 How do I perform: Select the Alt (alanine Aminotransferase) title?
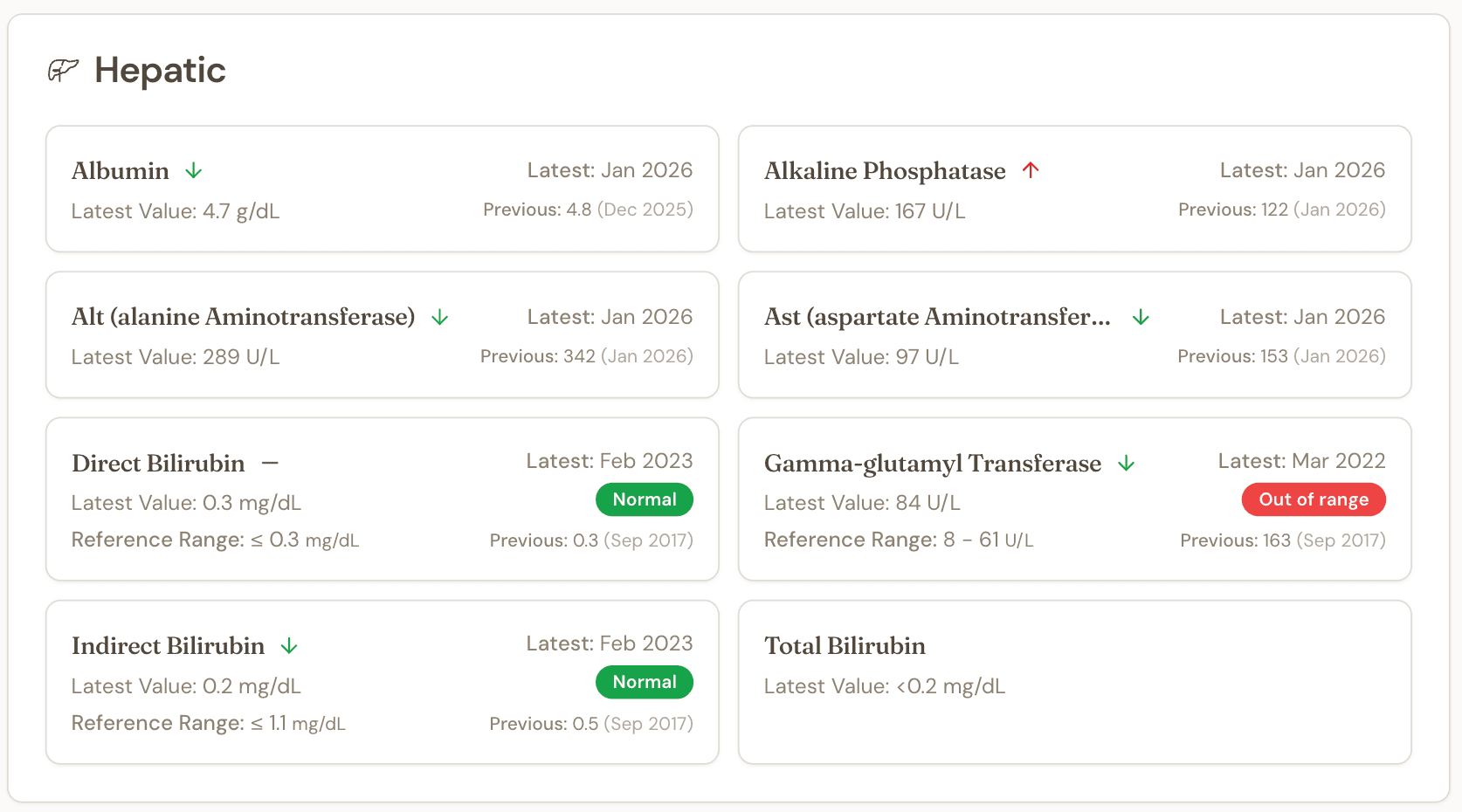click(243, 317)
